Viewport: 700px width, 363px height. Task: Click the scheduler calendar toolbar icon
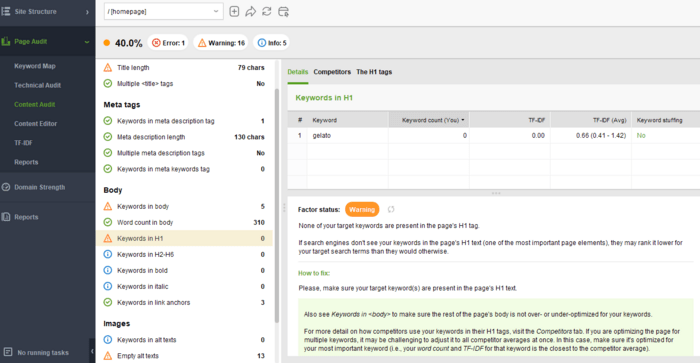tap(283, 12)
